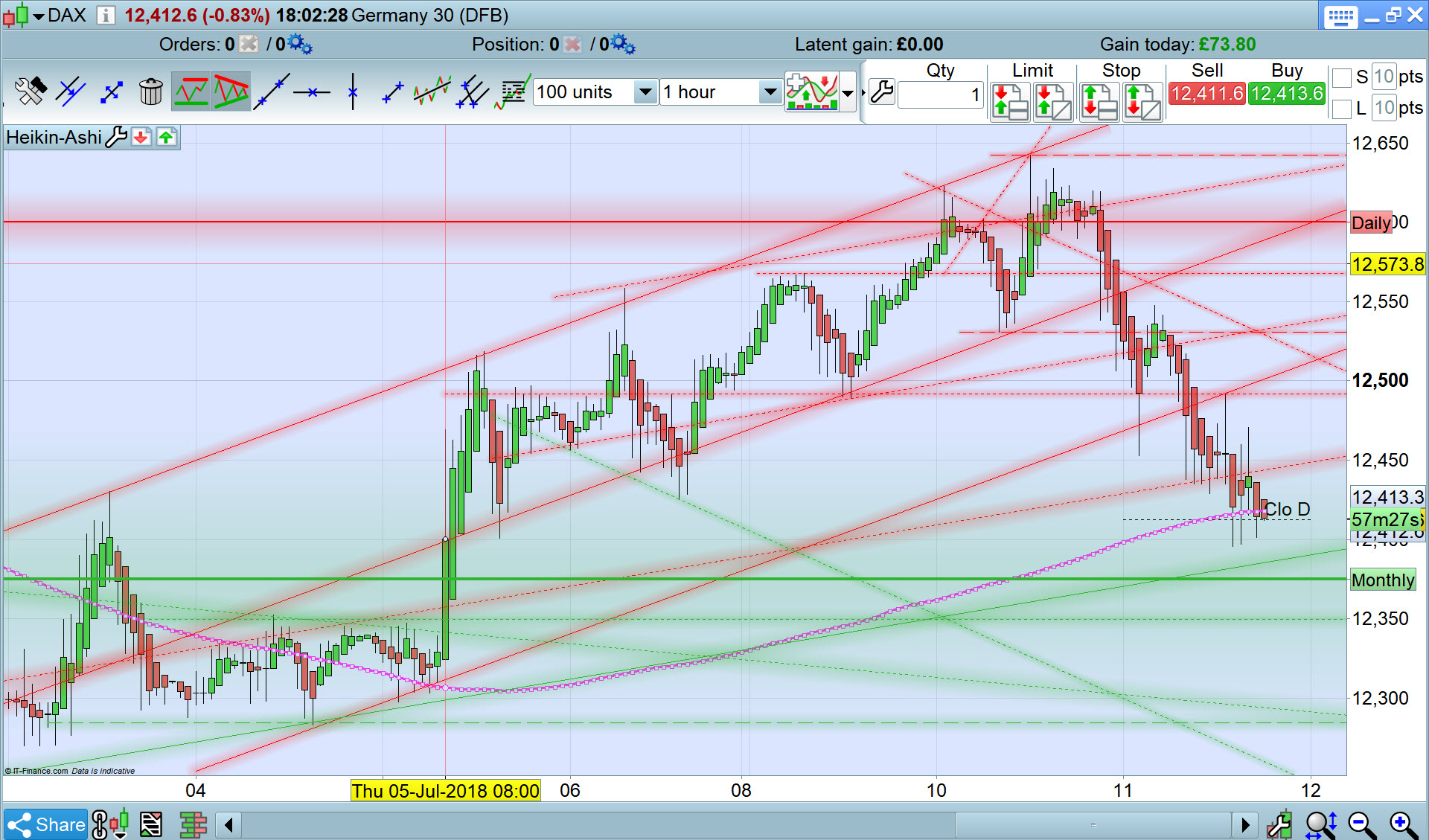Click the green Buy 12,413.6 button
1429x840 pixels.
(x=1287, y=94)
